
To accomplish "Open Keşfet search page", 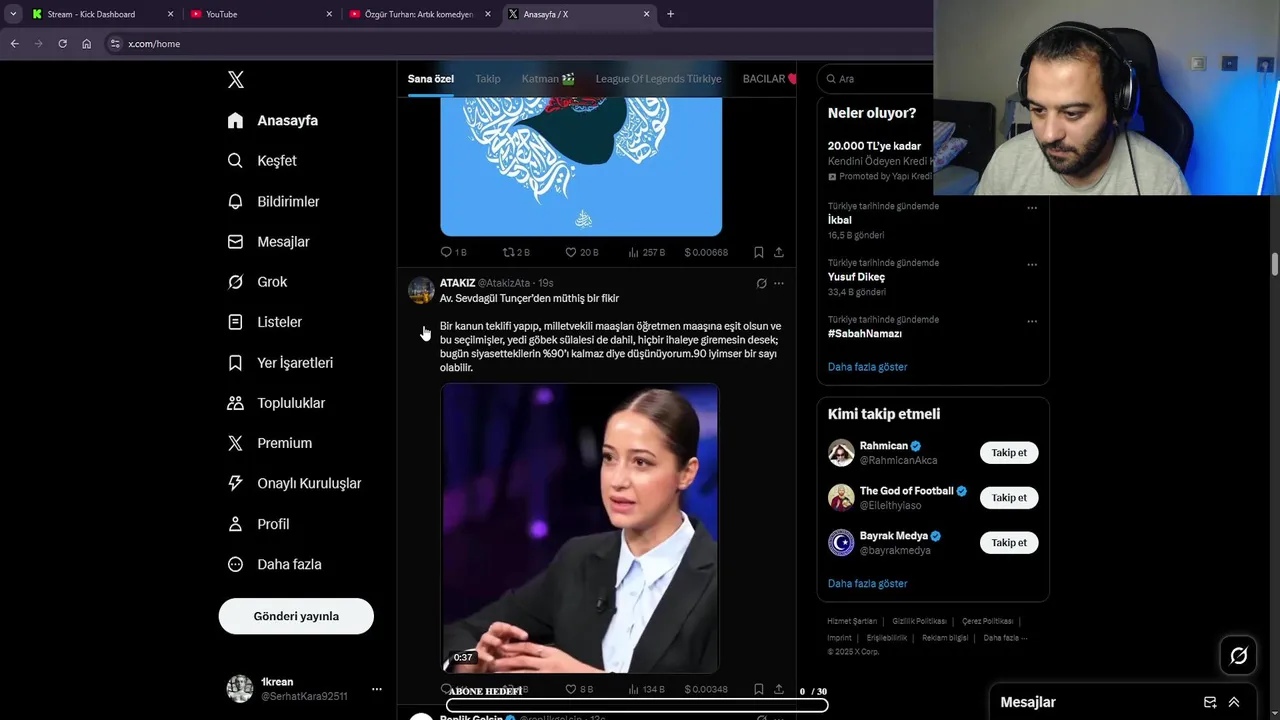I will pyautogui.click(x=262, y=161).
